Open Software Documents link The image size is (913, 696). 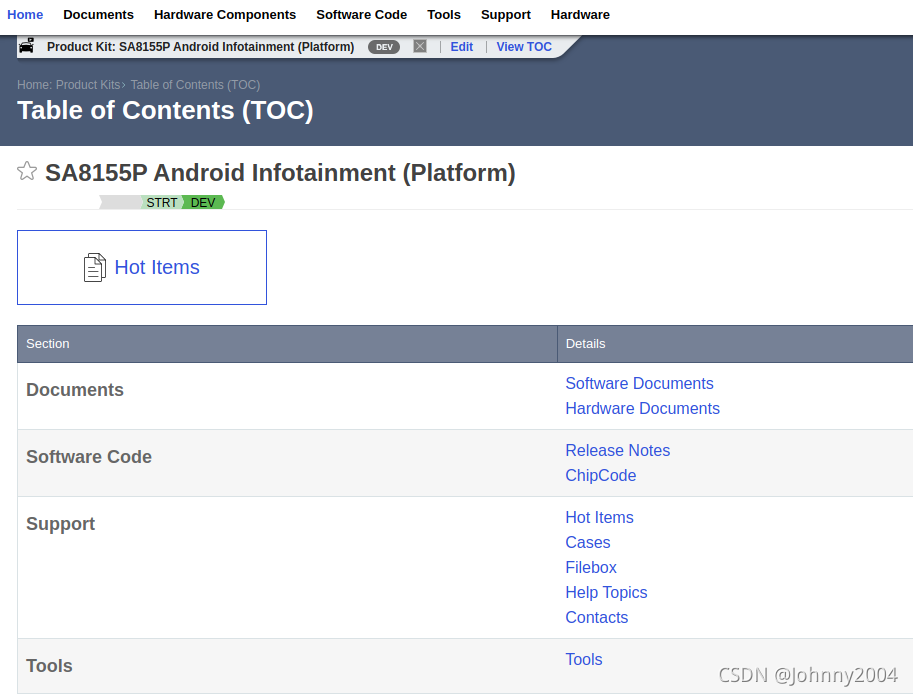(x=639, y=383)
